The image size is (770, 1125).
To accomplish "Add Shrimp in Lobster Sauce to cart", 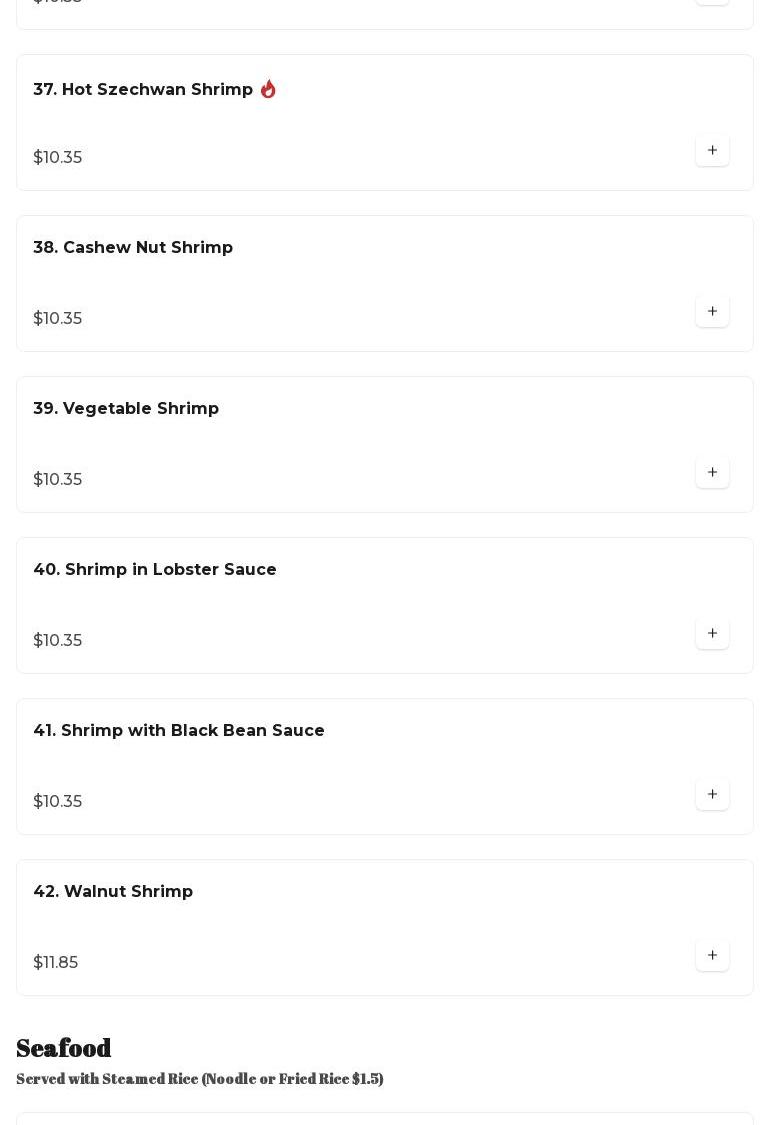I will 712,633.
